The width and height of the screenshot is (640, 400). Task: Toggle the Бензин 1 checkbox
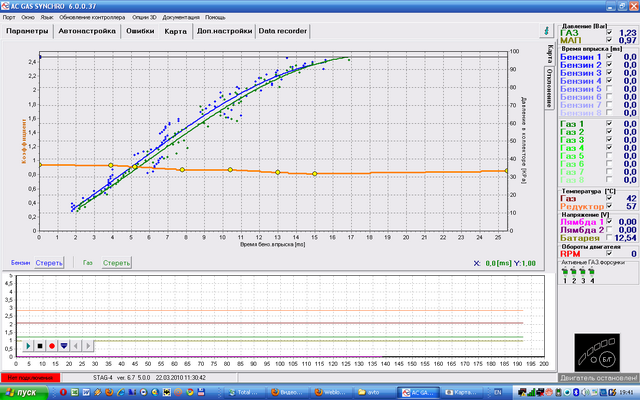click(x=610, y=57)
